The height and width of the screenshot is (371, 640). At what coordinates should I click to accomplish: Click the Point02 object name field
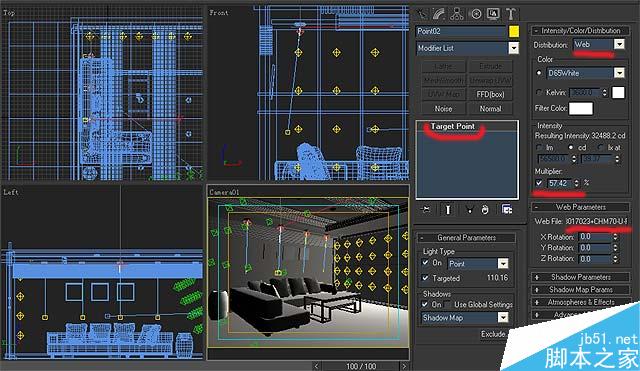coord(461,31)
